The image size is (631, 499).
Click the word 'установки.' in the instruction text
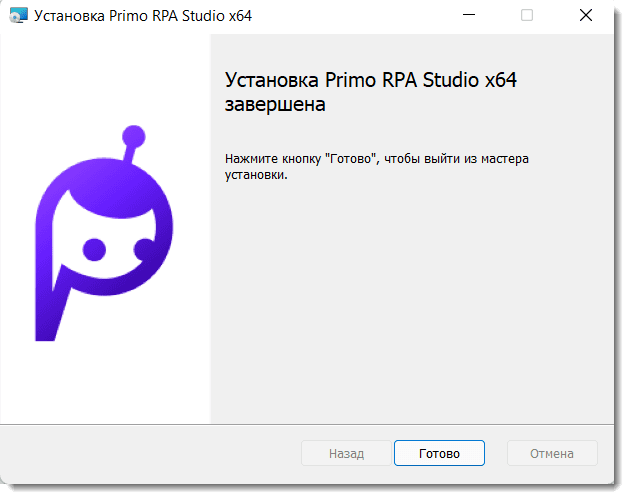(256, 175)
